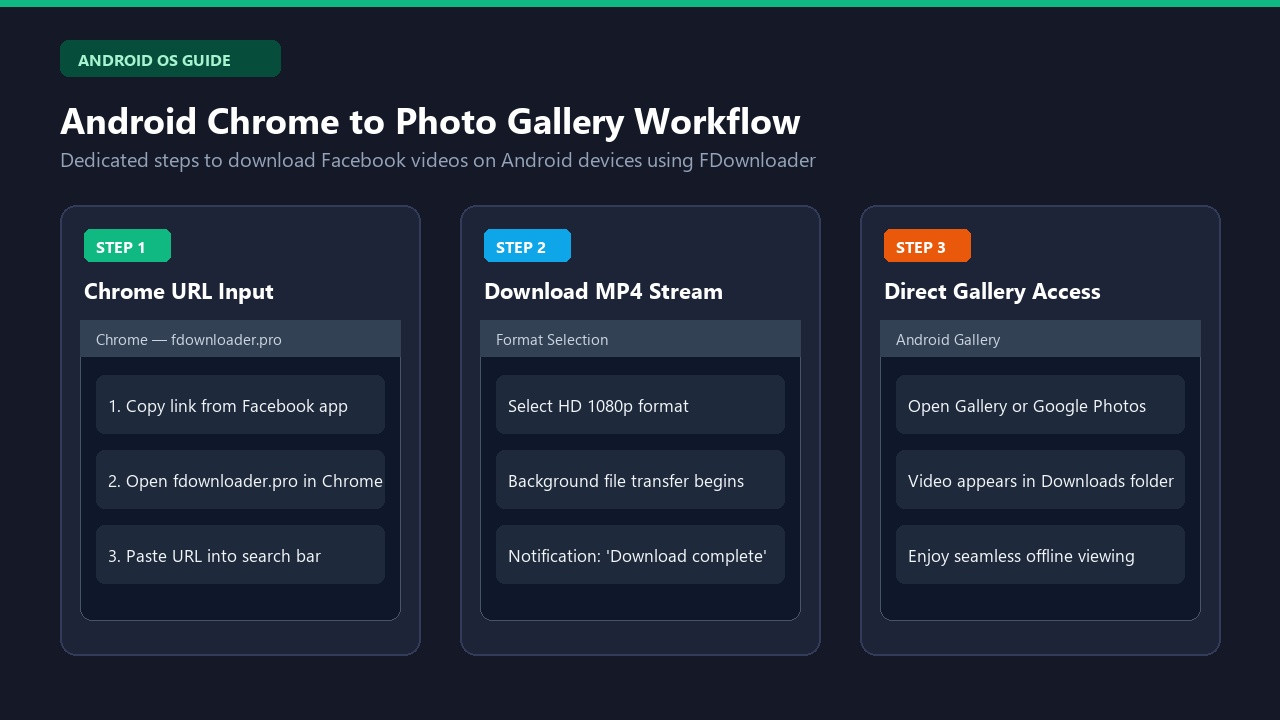Click the 'Chrome URL Input' heading
Viewport: 1280px width, 720px height.
click(179, 291)
